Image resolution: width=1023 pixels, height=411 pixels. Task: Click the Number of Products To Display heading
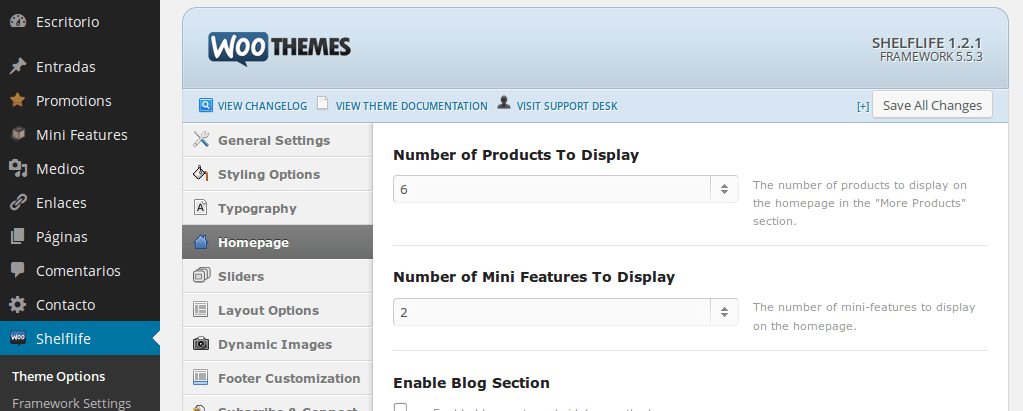point(516,155)
